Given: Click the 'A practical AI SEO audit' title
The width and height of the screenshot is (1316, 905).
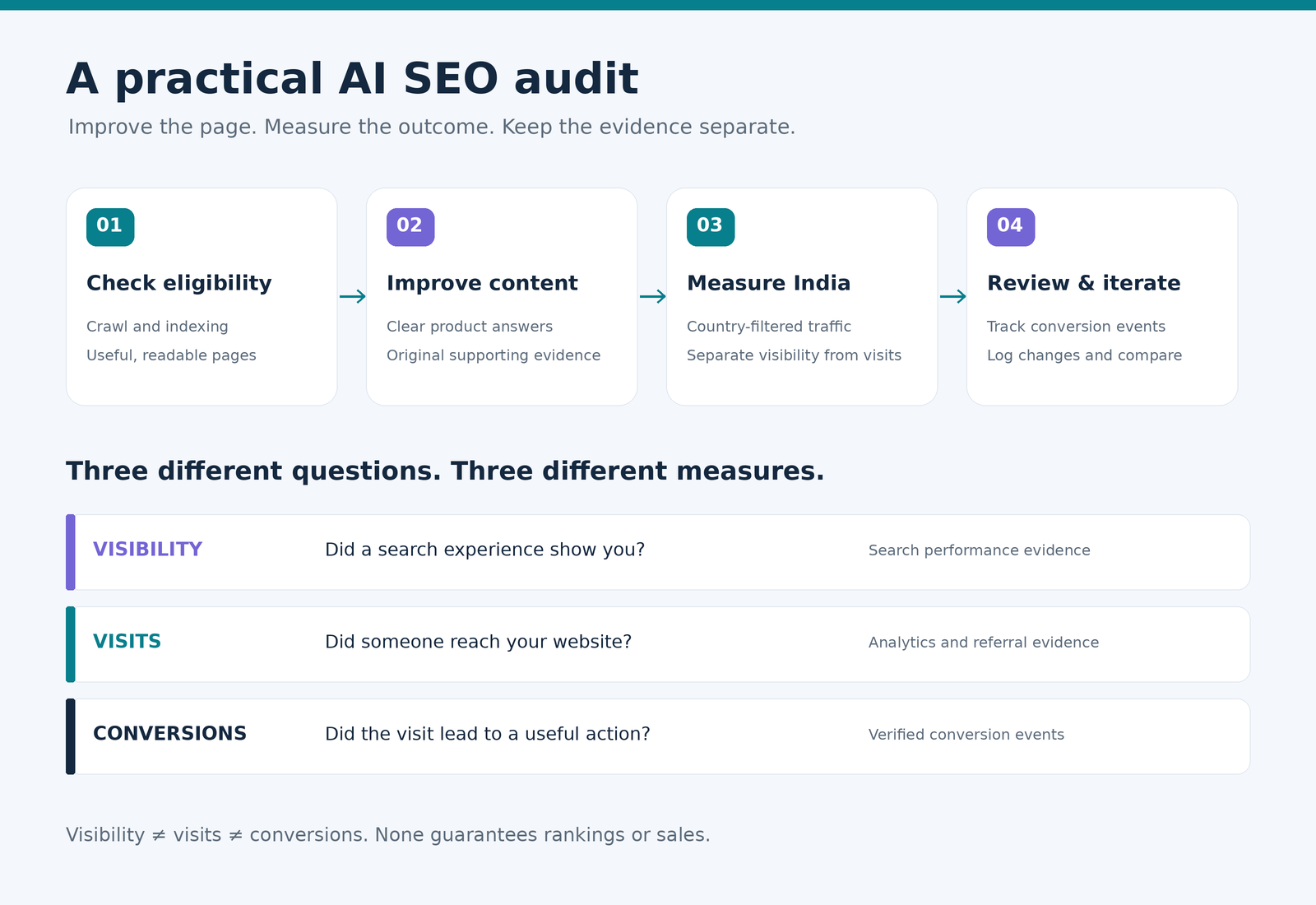Looking at the screenshot, I should [x=352, y=79].
